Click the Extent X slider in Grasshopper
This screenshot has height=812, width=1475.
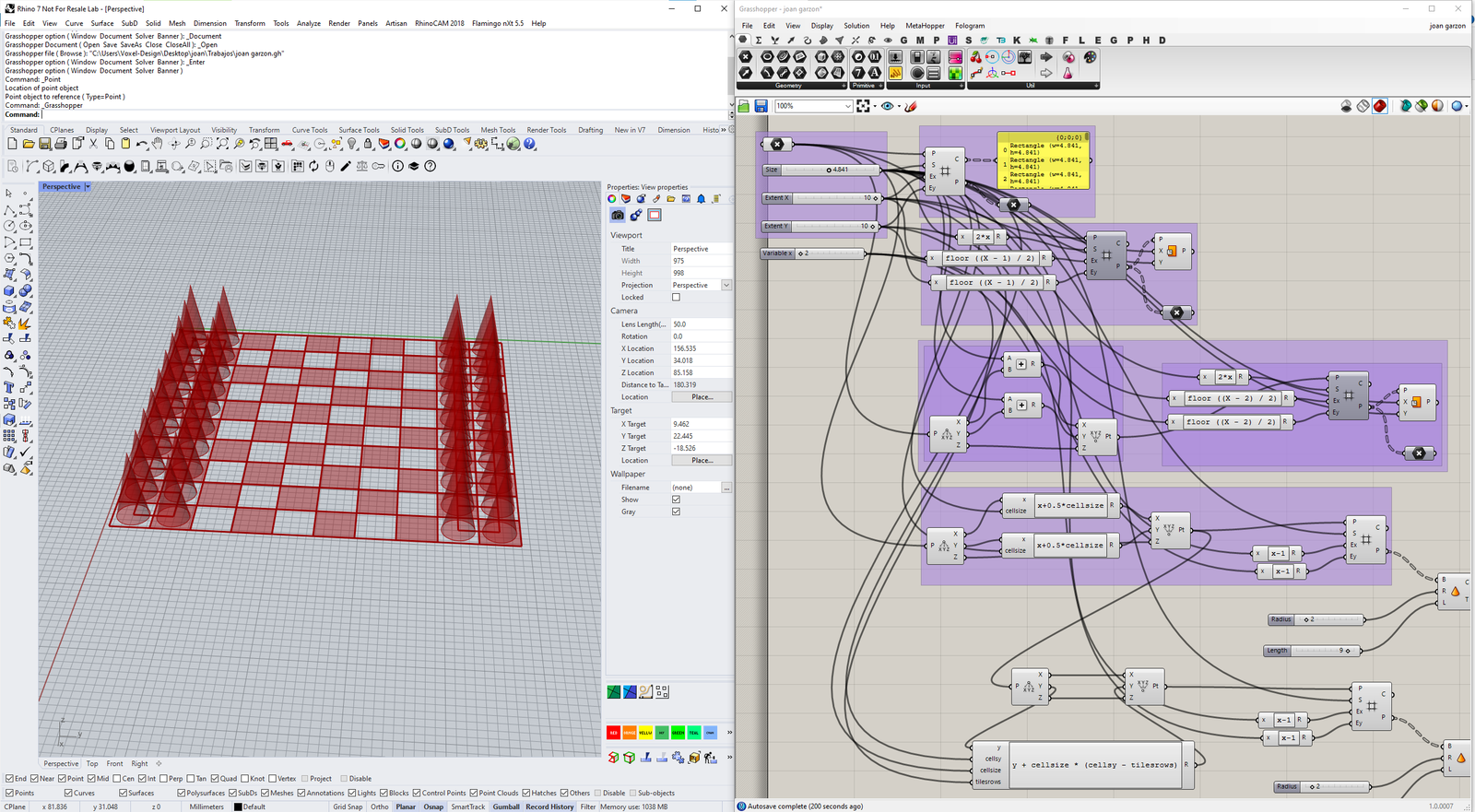pyautogui.click(x=821, y=198)
